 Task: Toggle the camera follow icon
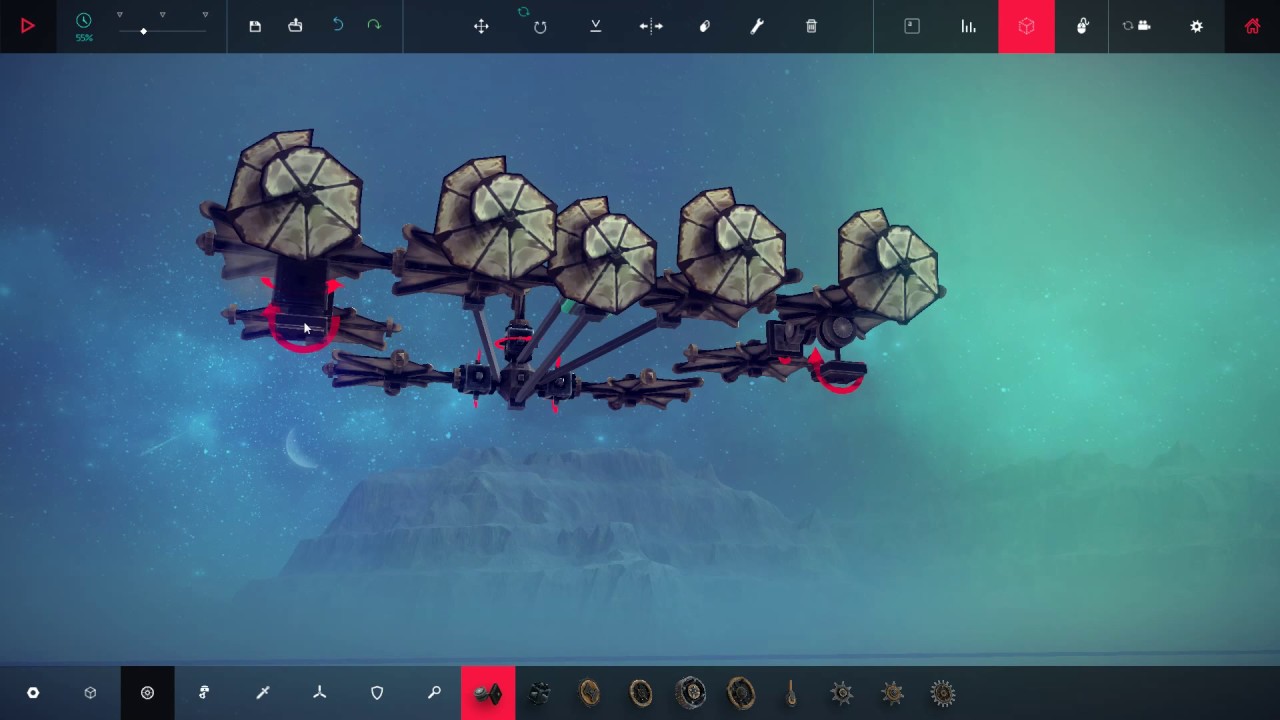click(x=1137, y=26)
